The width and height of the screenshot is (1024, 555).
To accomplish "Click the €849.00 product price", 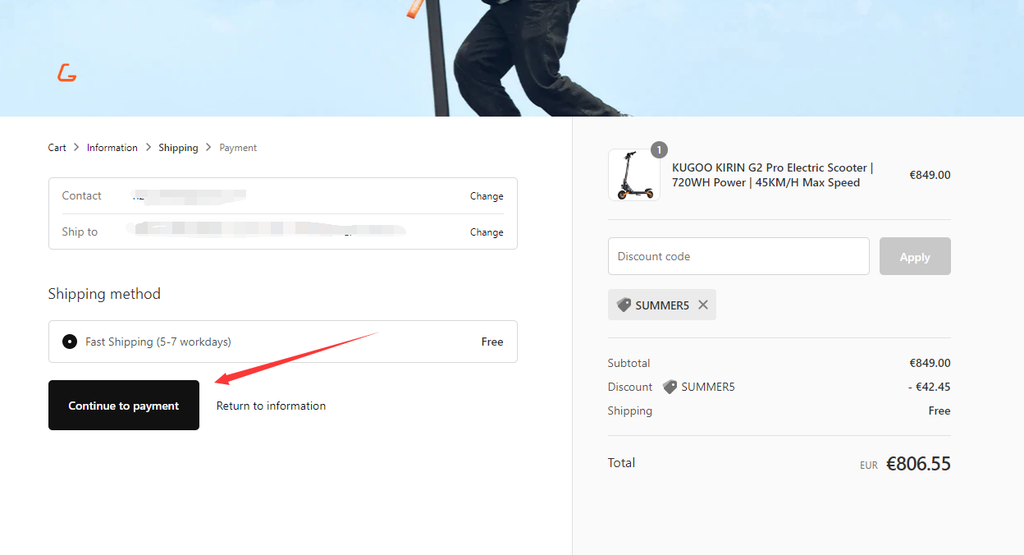I will [930, 175].
